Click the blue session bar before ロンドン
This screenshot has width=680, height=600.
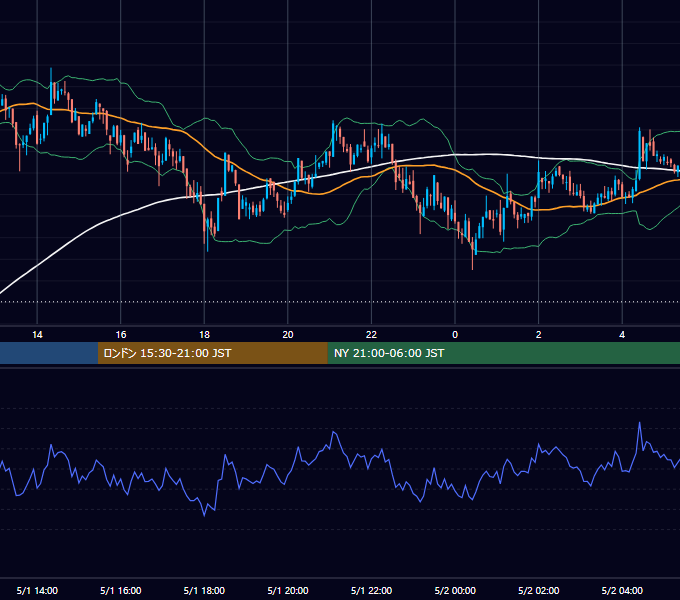(49, 353)
